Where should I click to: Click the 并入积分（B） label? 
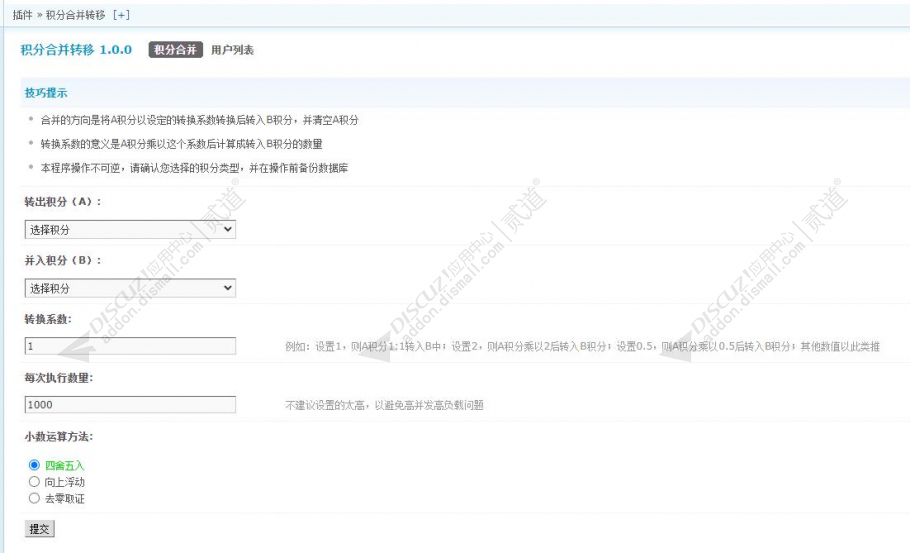63,261
